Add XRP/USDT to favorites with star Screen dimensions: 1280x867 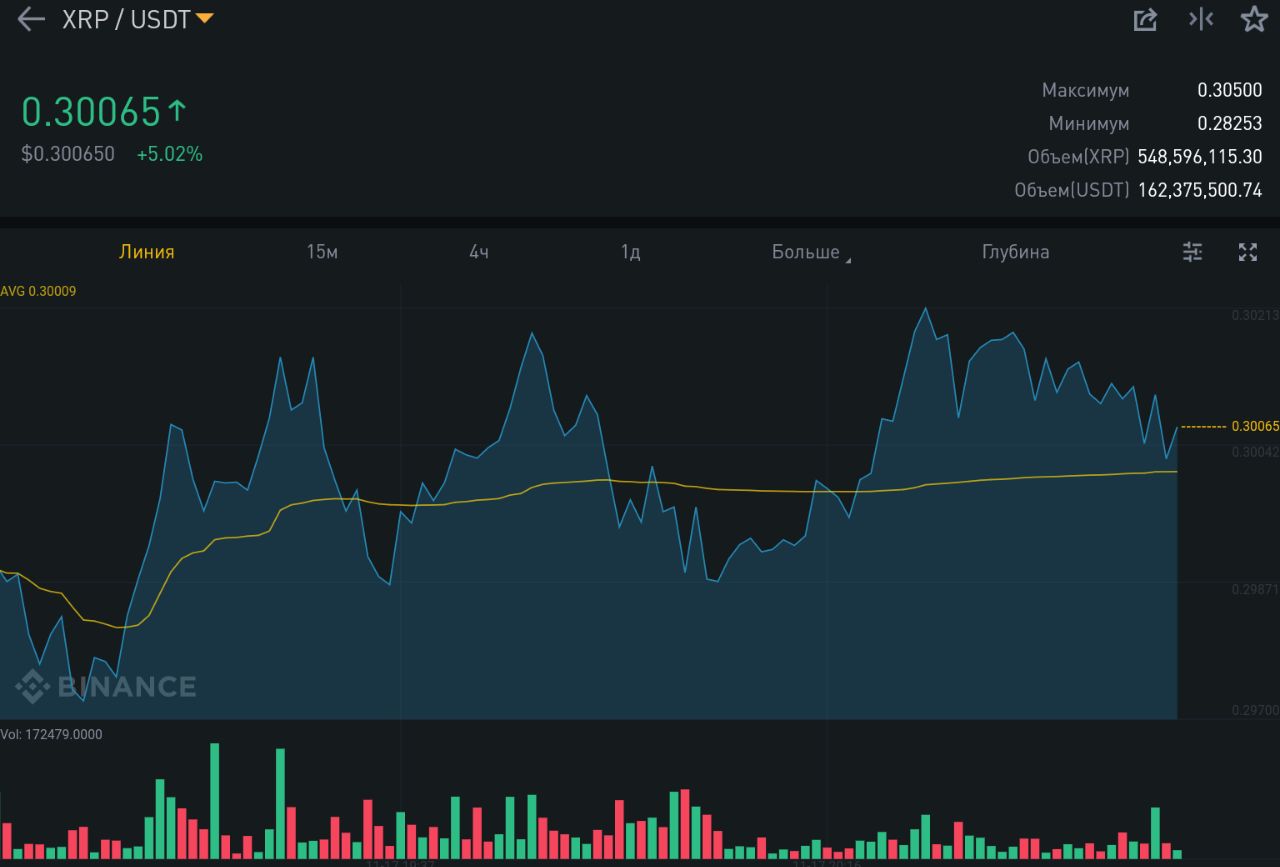pyautogui.click(x=1254, y=19)
